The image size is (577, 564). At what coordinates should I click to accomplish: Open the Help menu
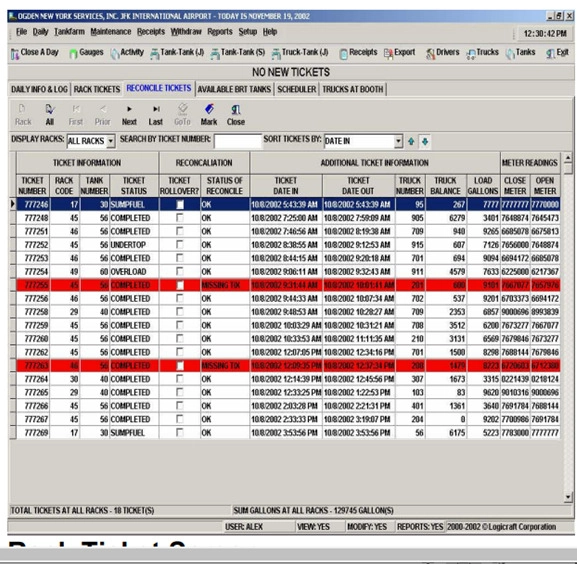[270, 32]
